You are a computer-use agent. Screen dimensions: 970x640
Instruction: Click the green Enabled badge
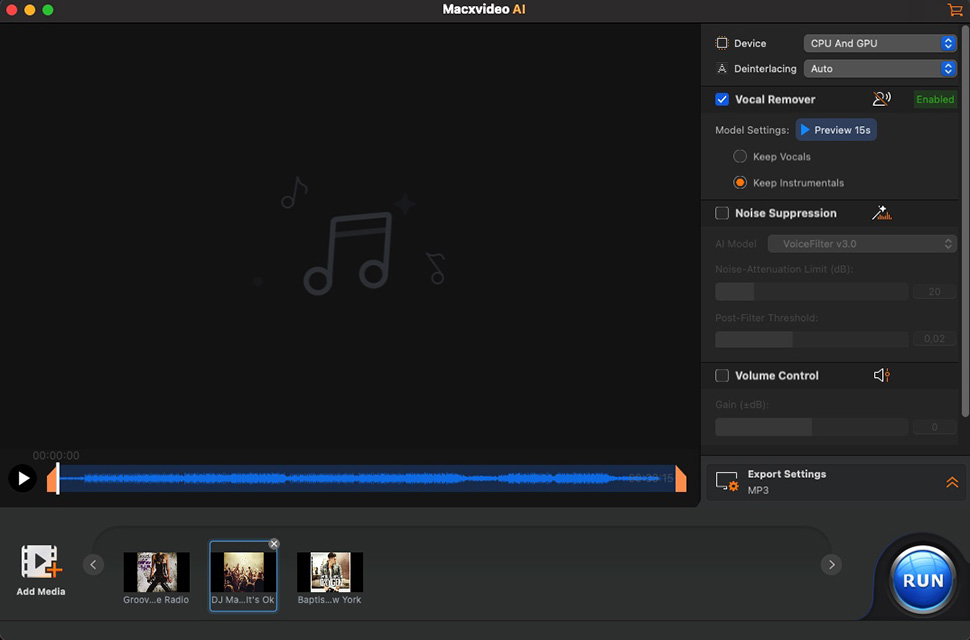(935, 99)
